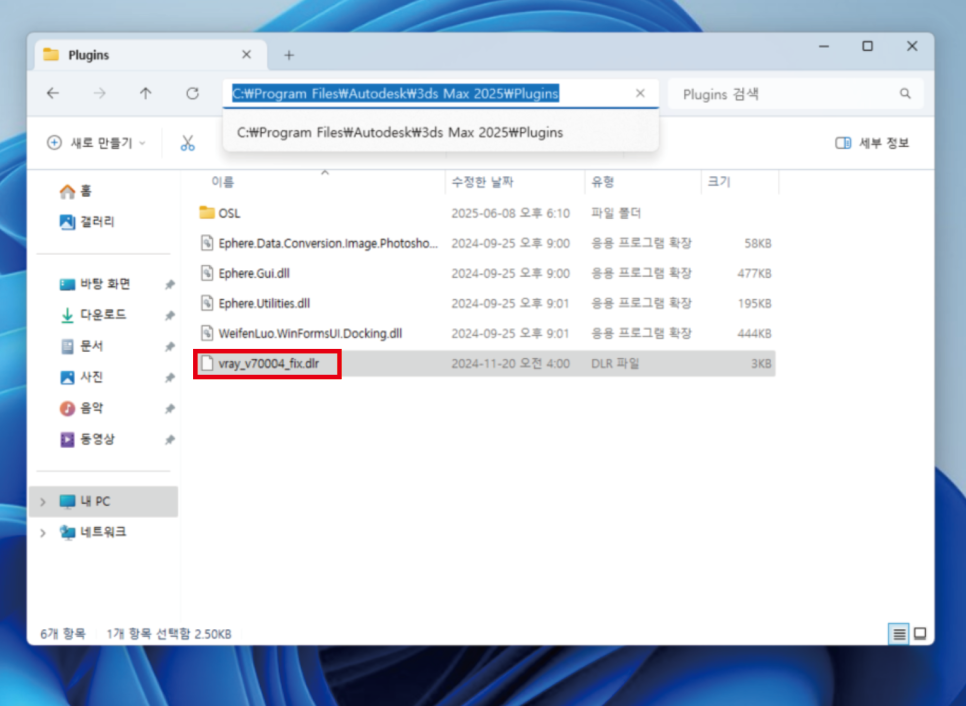Open 다운로드 in the sidebar
The height and width of the screenshot is (706, 966).
pos(93,315)
